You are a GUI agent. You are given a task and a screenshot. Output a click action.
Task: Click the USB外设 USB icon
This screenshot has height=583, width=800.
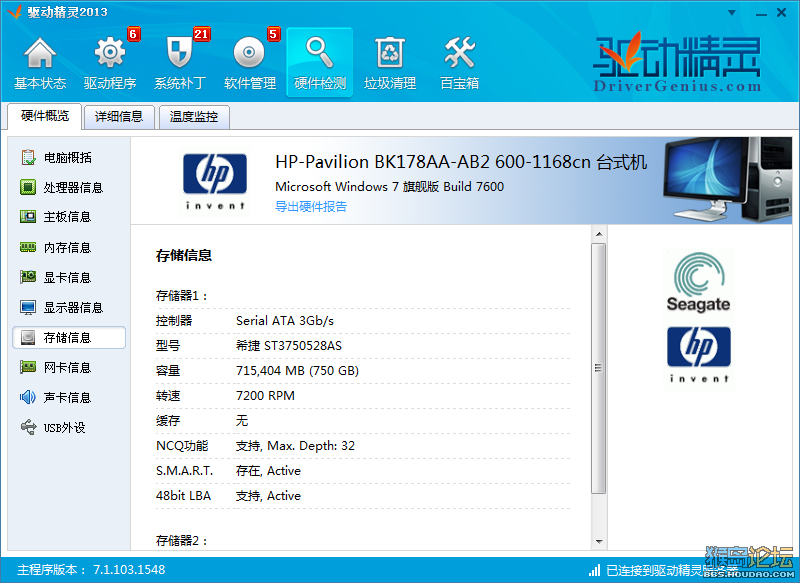[x=28, y=427]
